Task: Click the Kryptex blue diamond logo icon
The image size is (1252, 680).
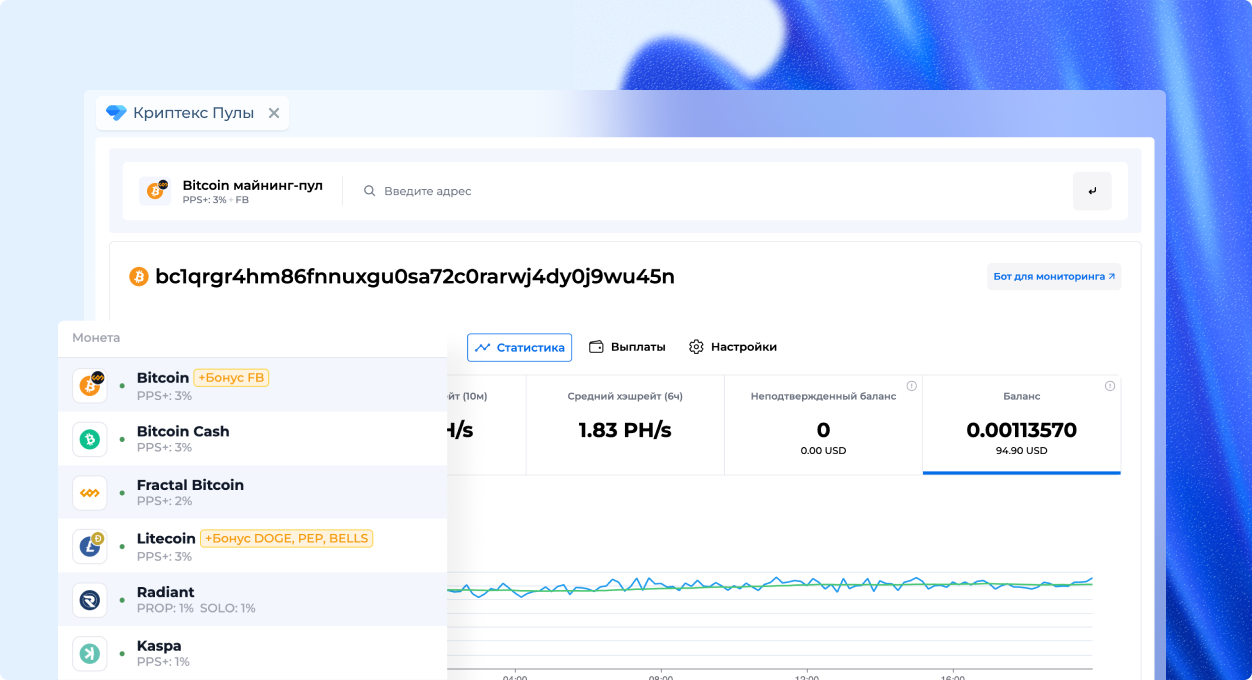Action: (116, 113)
